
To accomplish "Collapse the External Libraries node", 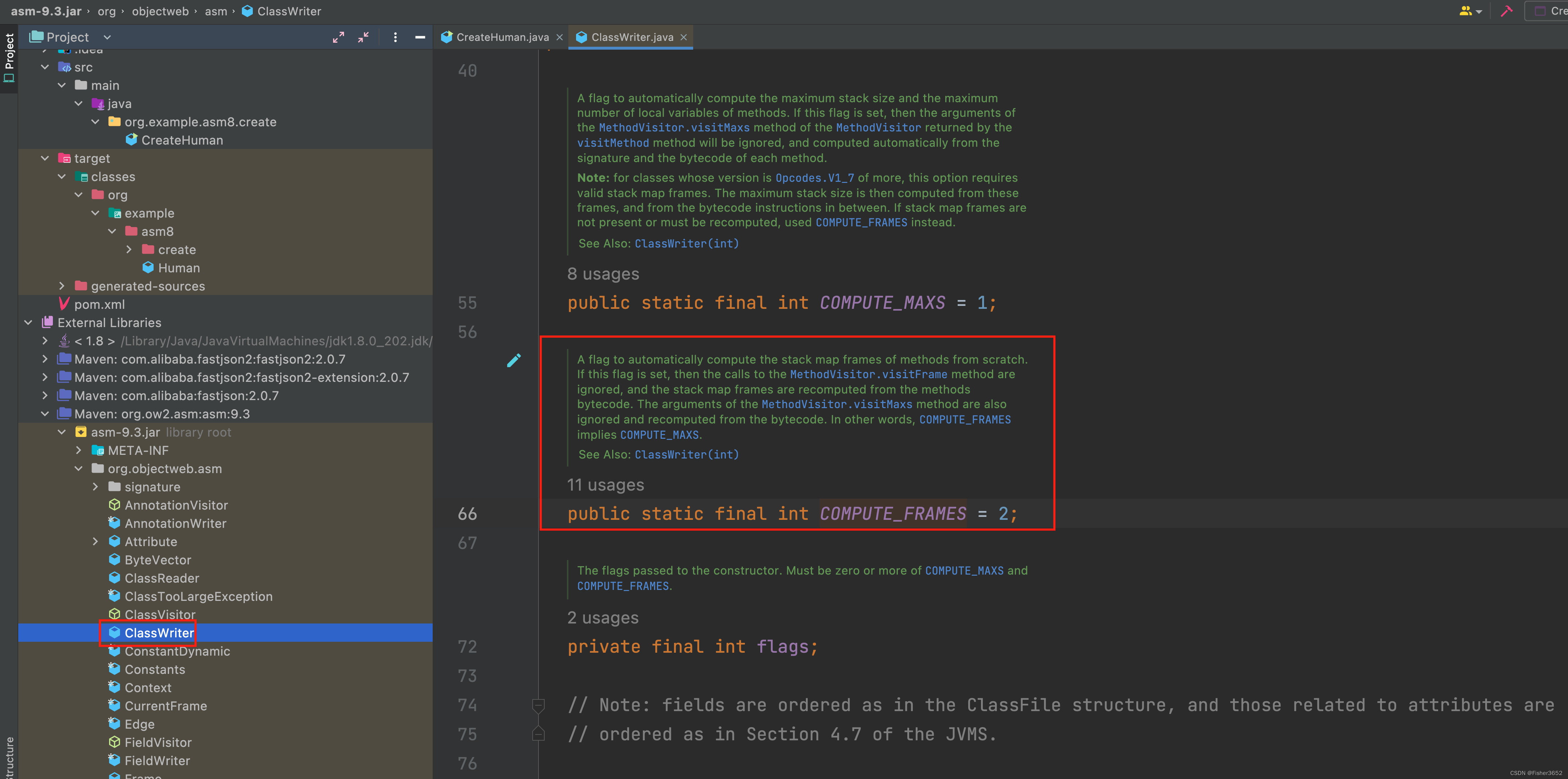I will [28, 322].
